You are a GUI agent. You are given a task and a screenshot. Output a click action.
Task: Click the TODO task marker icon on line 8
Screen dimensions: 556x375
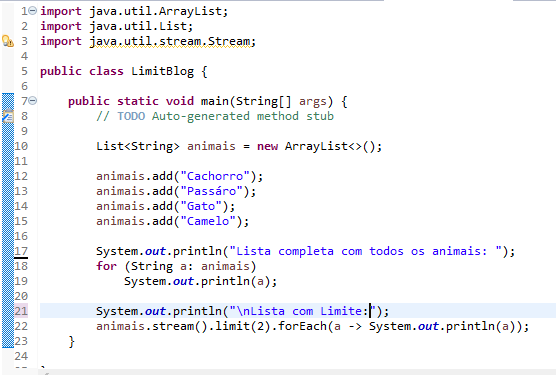tap(8, 116)
